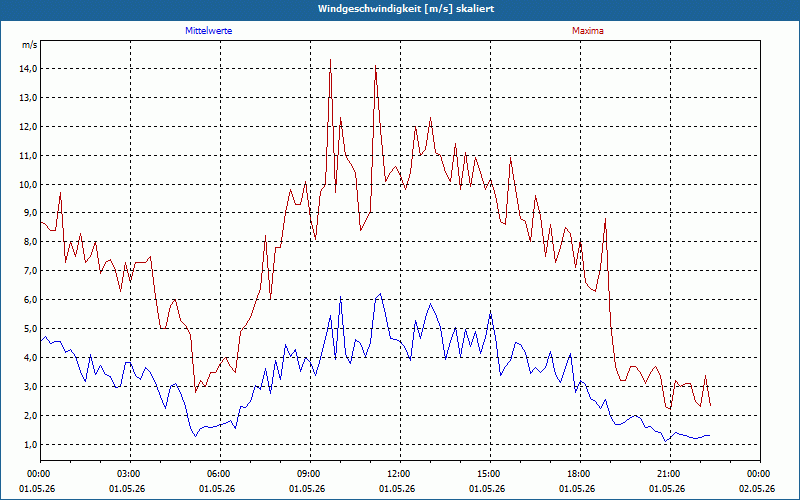Click the 9,0 y-axis value
Image resolution: width=800 pixels, height=500 pixels.
pos(30,213)
